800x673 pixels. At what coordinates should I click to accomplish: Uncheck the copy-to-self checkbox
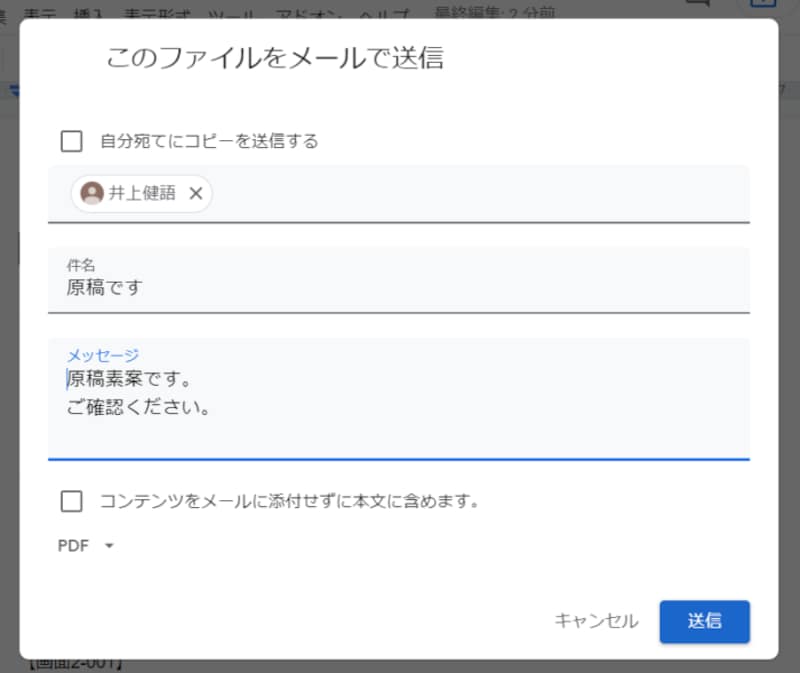tap(70, 141)
